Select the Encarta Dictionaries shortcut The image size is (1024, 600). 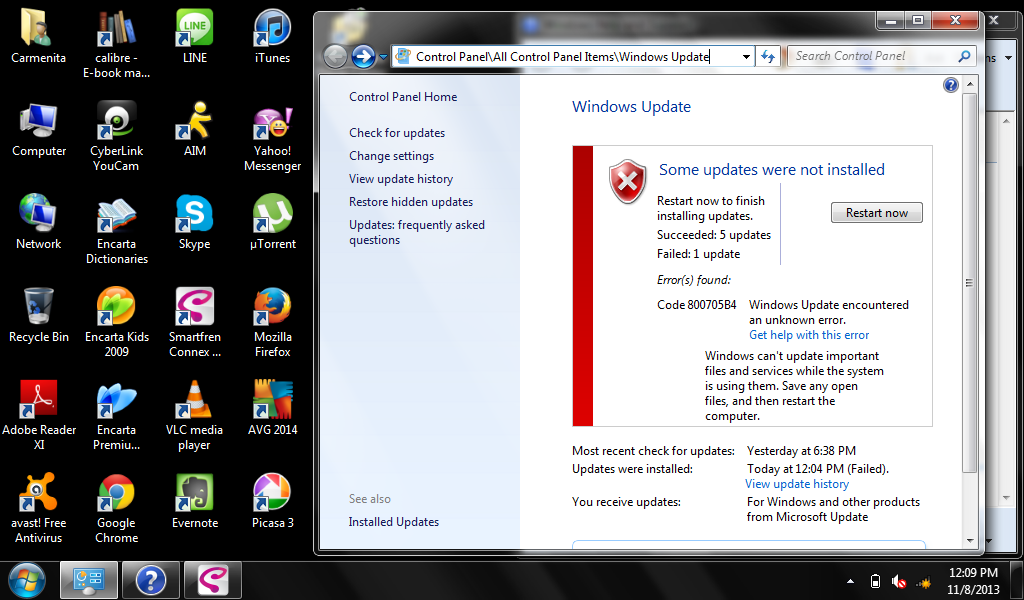click(x=116, y=230)
